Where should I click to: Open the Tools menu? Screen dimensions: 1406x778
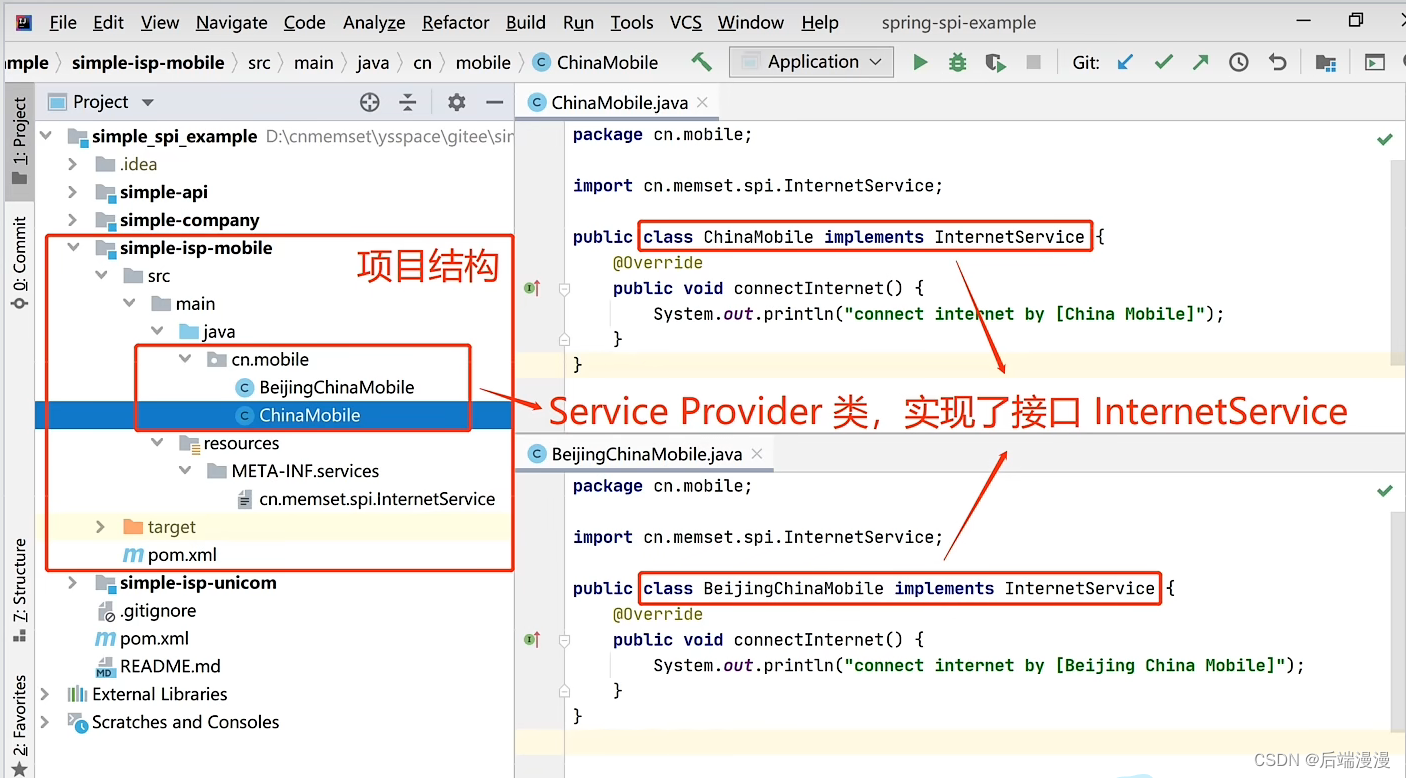click(632, 22)
